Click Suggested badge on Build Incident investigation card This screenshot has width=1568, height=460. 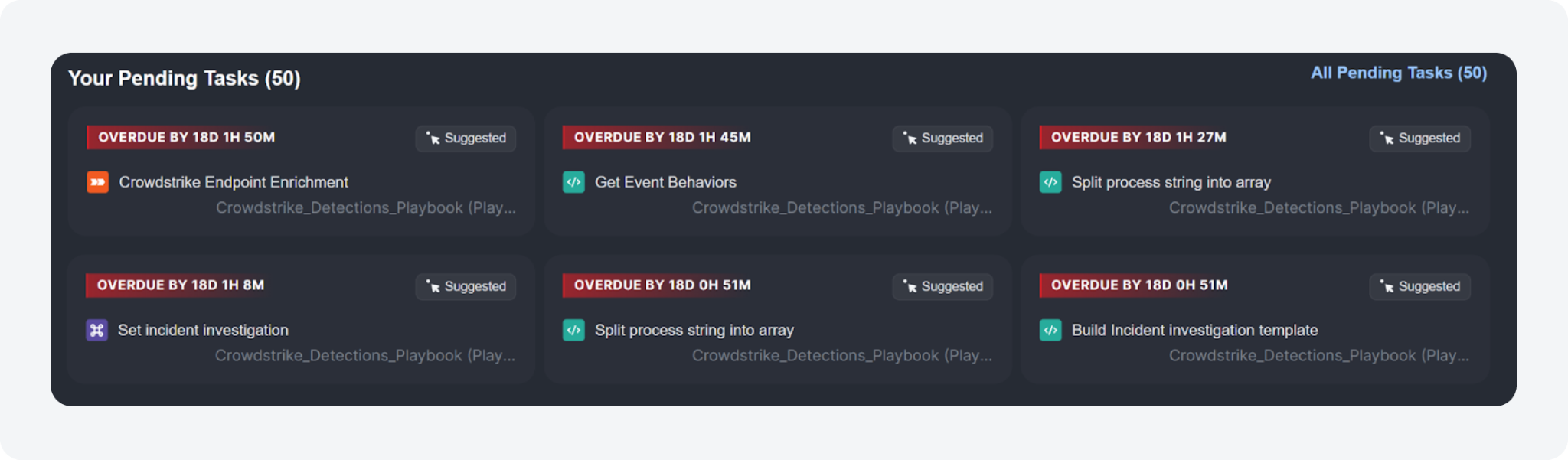(1419, 286)
